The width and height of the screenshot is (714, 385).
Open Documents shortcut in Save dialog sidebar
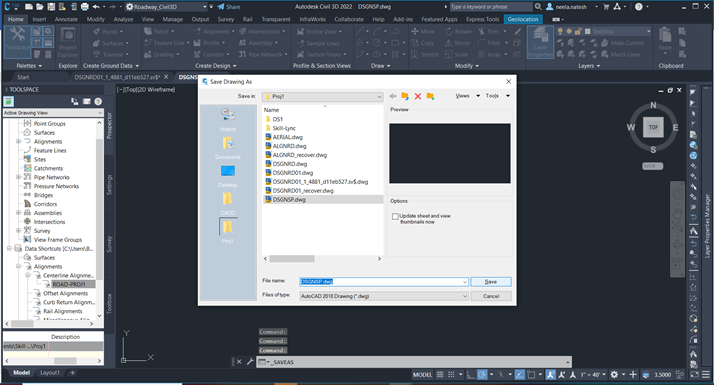(x=228, y=147)
